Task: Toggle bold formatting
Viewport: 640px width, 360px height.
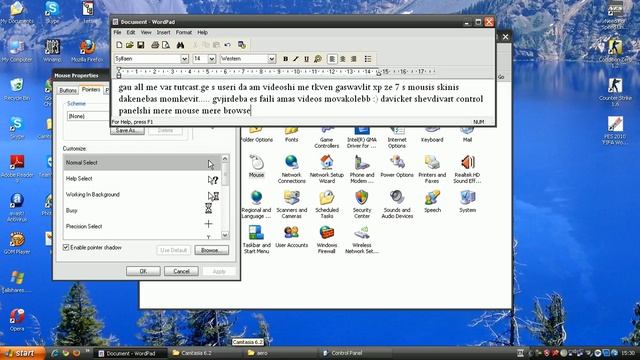Action: [285, 59]
